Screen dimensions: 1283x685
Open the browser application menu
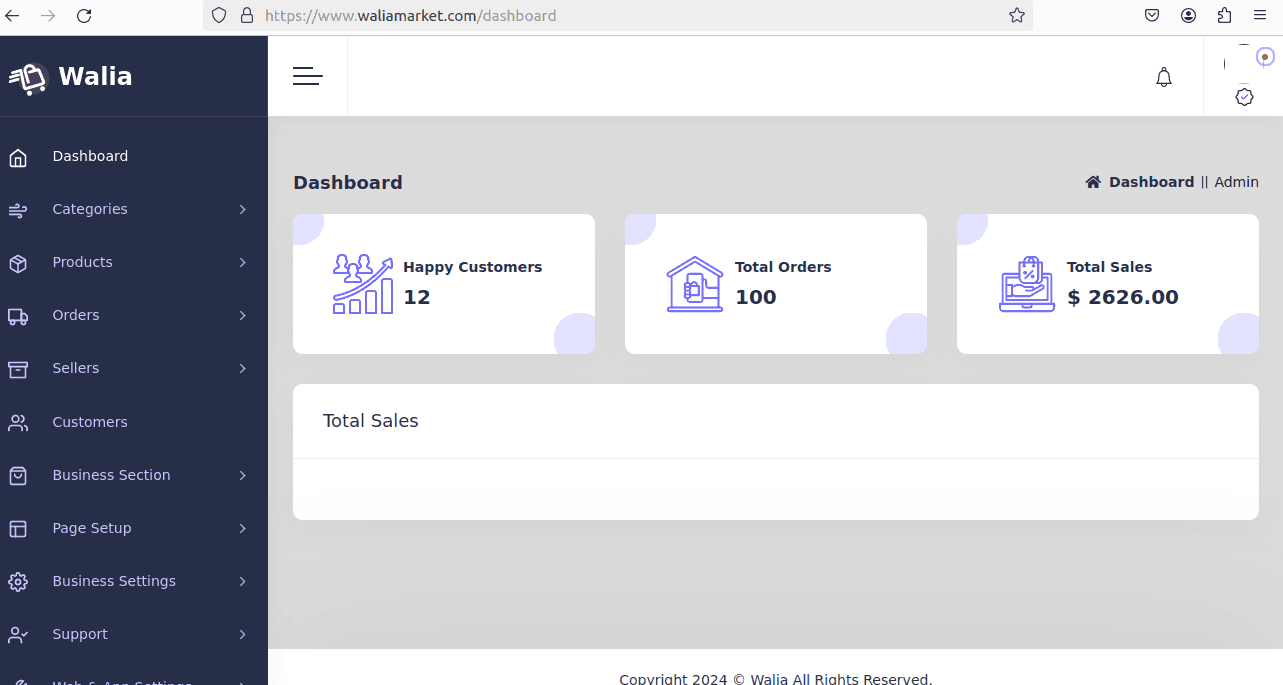1259,15
